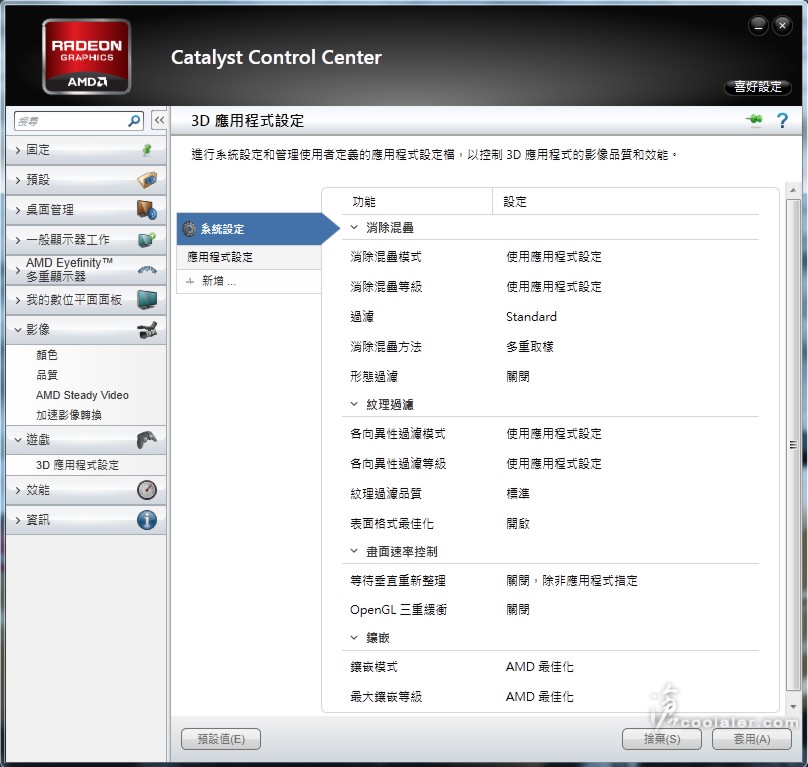Collapse the 鑲嵌 settings group

354,638
